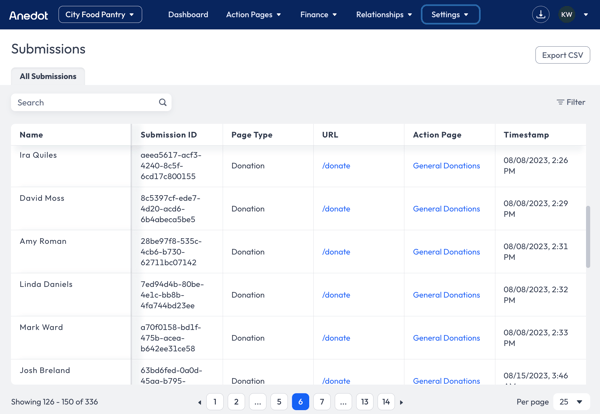
Task: Click timestamp 08/08/2023, 2:33 PM
Action: coord(536,338)
